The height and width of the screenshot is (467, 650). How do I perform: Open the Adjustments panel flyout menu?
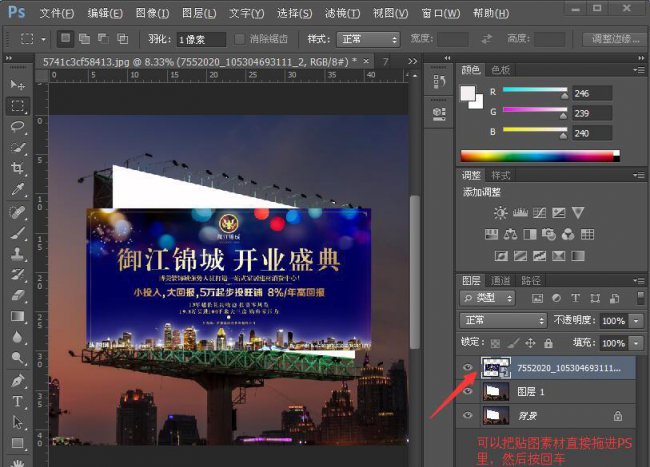[x=639, y=176]
